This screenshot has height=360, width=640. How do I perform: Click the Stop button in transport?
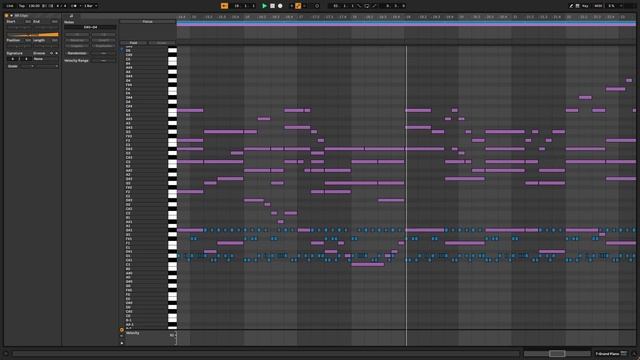pyautogui.click(x=272, y=6)
